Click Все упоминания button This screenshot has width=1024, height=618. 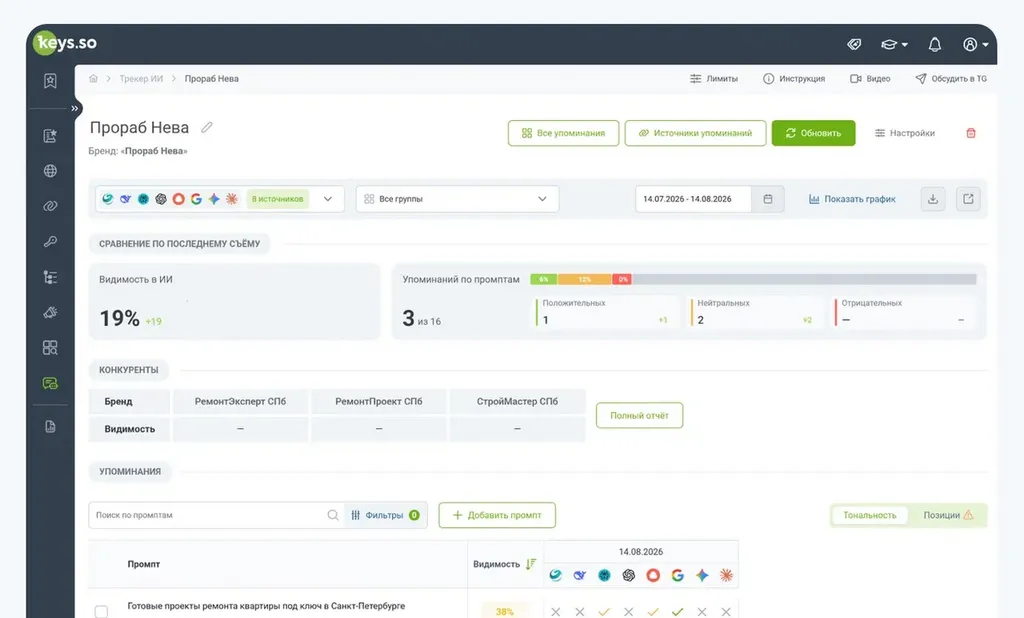point(564,133)
